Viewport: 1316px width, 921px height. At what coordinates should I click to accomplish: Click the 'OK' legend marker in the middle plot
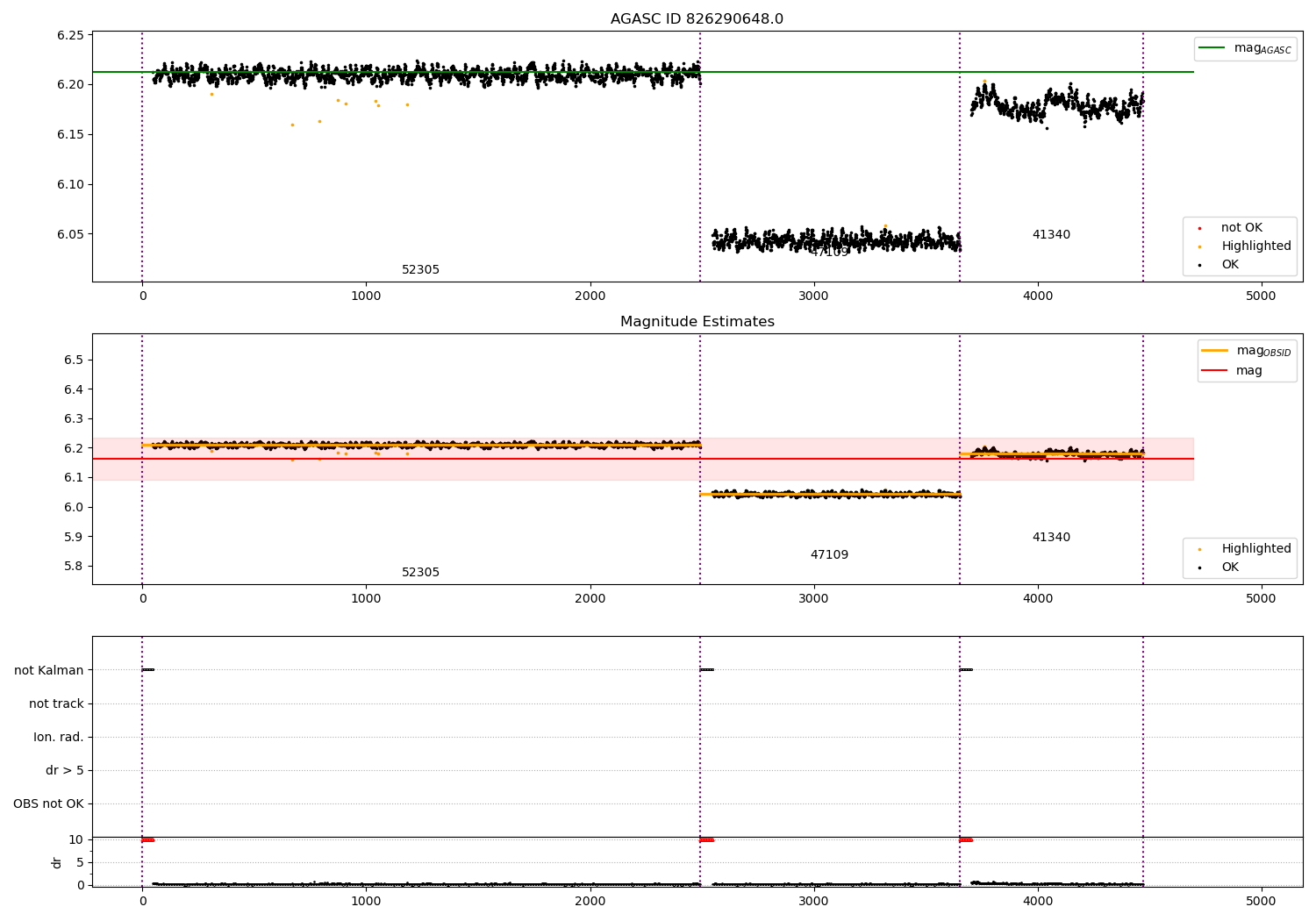pos(1199,568)
